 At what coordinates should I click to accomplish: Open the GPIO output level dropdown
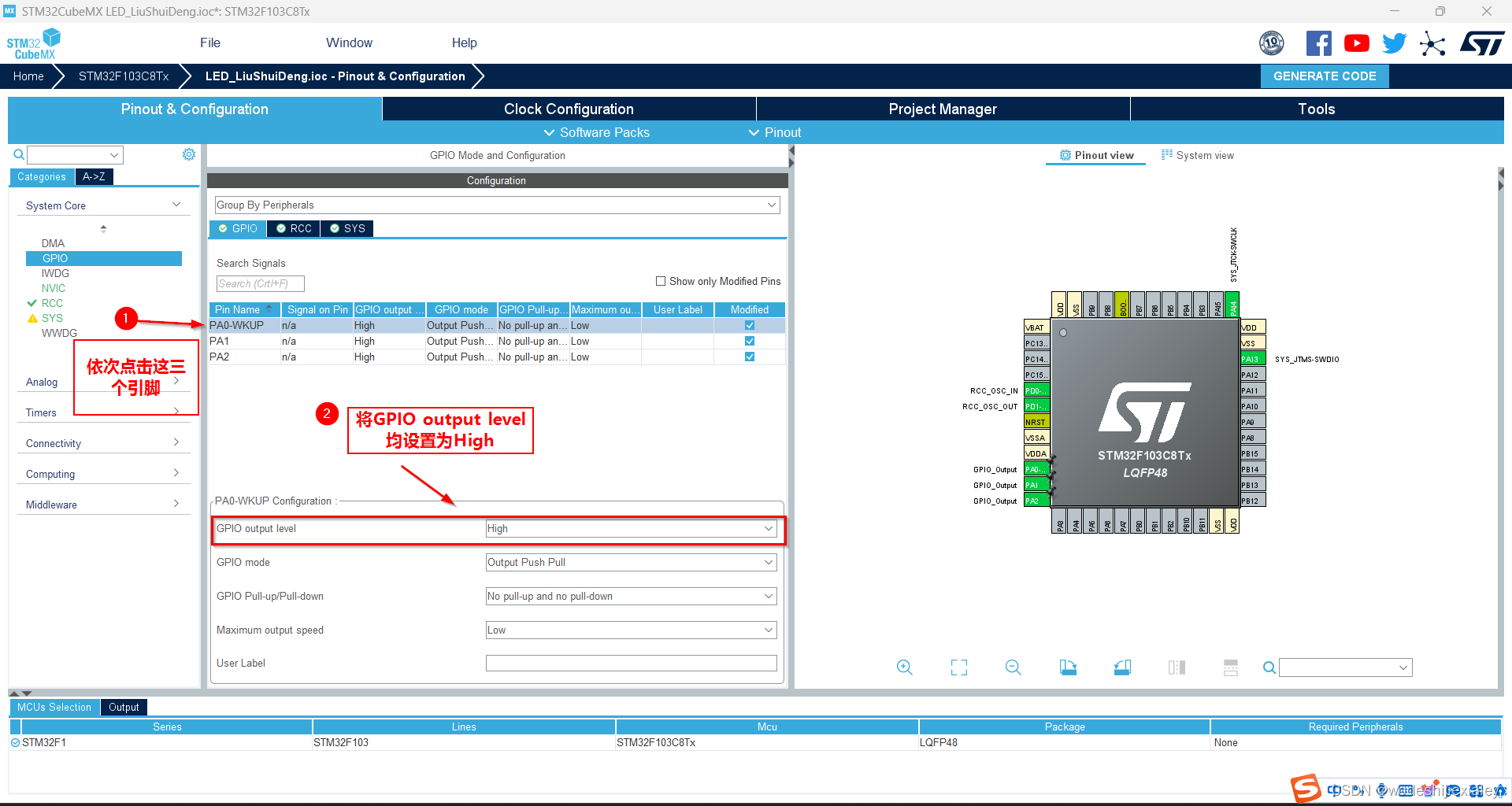point(631,529)
